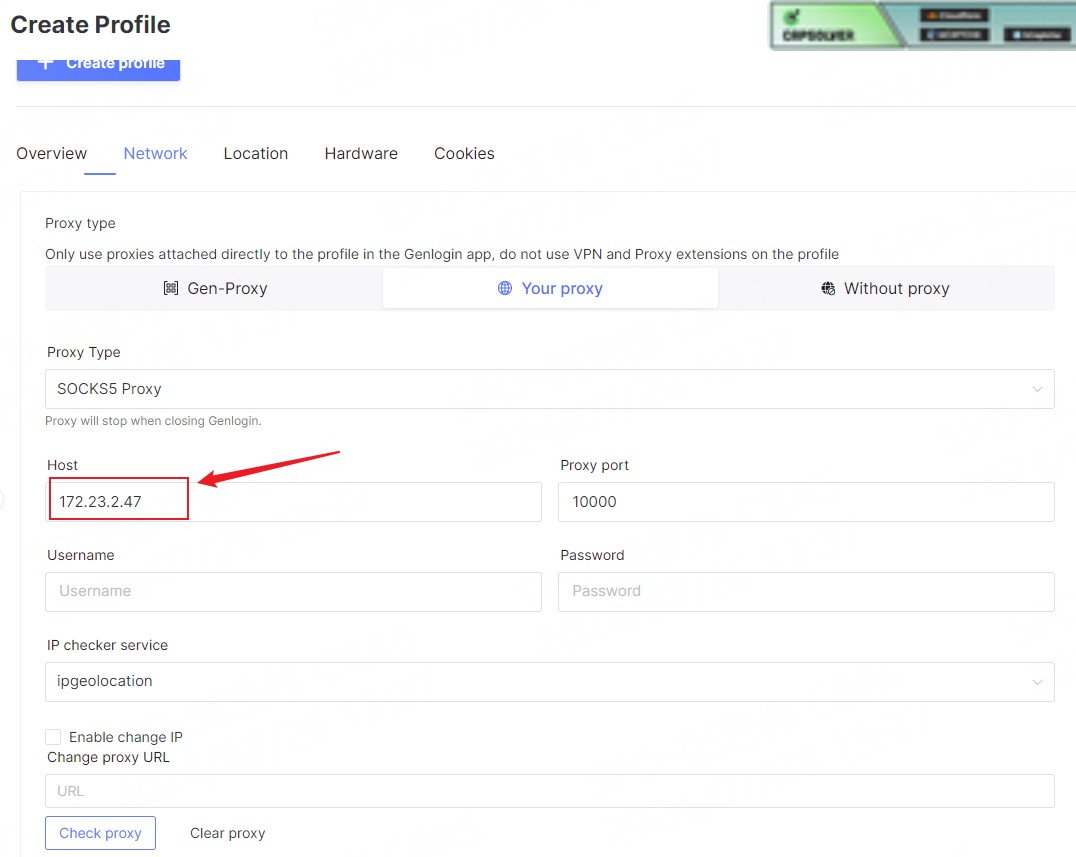Viewport: 1076px width, 857px height.
Task: Open the Location tab
Action: [x=256, y=153]
